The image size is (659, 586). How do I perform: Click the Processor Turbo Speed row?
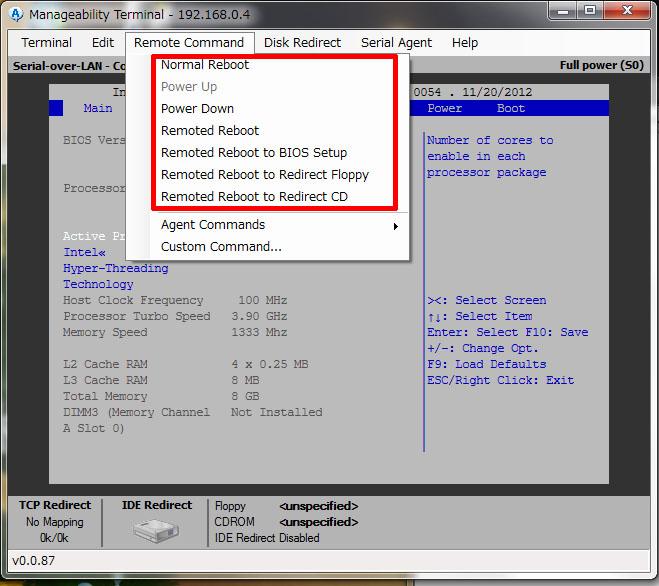tap(175, 316)
